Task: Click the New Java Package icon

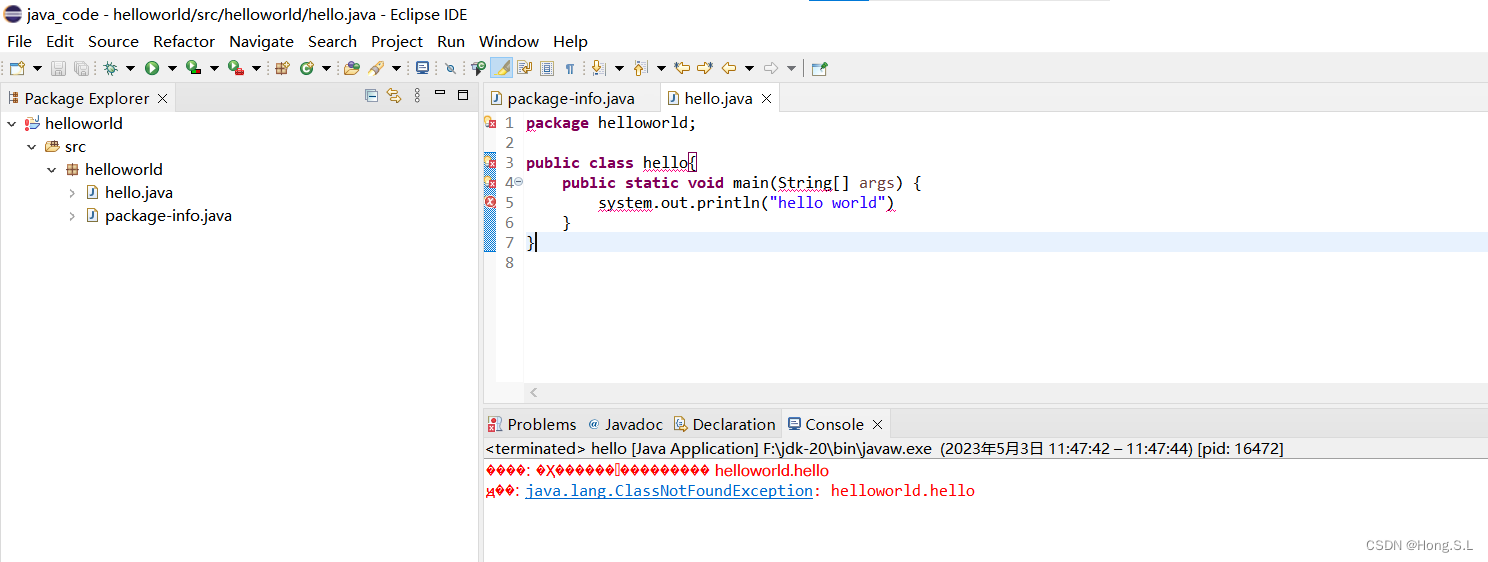Action: [282, 68]
